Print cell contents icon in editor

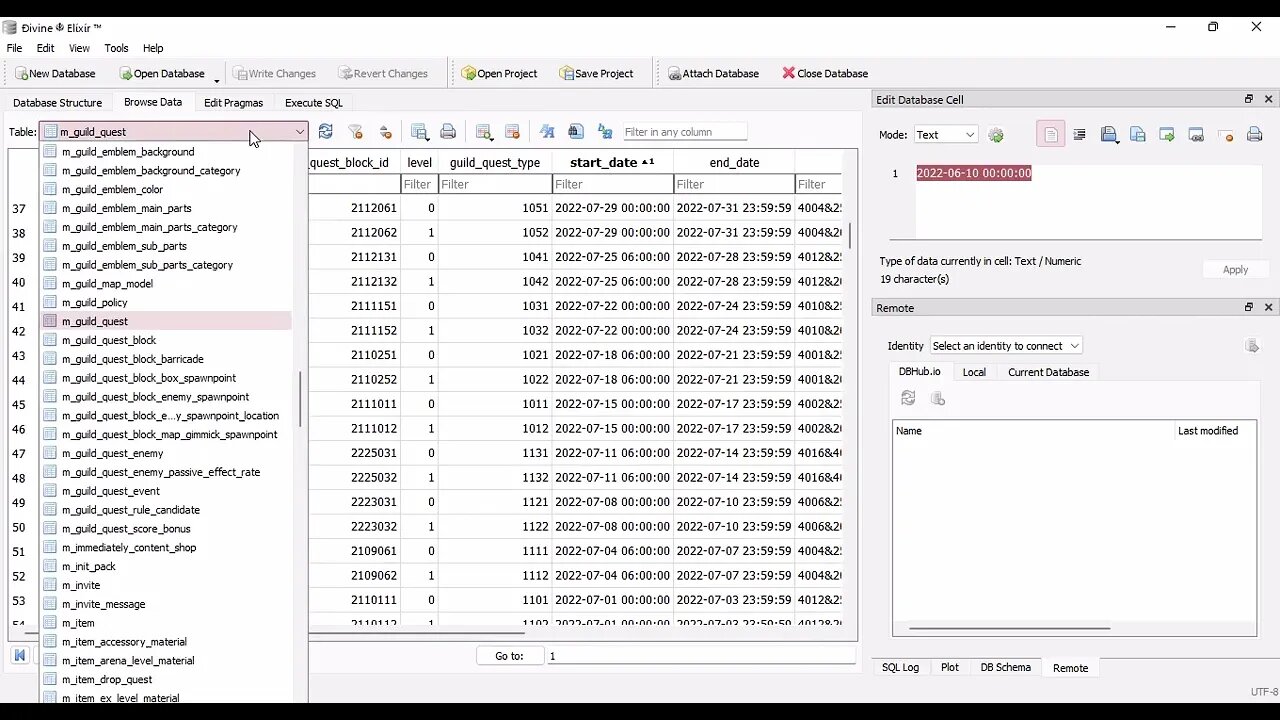[x=1254, y=135]
